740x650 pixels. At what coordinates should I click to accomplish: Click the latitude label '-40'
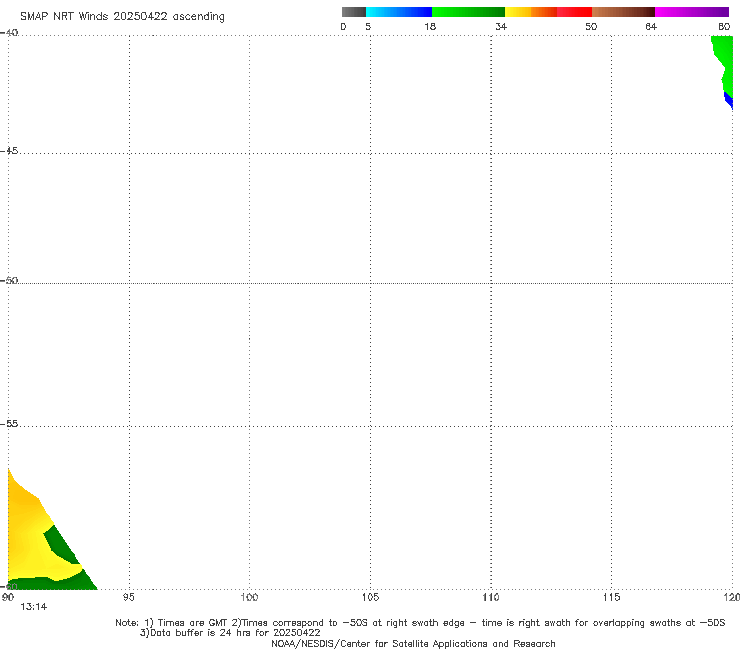(x=9, y=33)
